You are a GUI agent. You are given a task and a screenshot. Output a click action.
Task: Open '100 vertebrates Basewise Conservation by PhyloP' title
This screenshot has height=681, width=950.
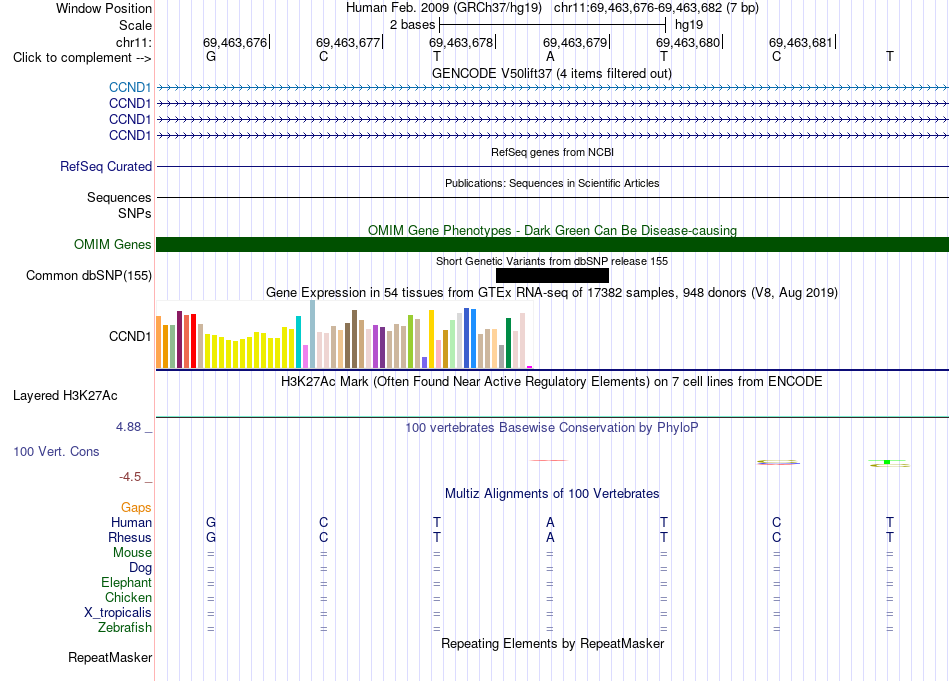(551, 428)
